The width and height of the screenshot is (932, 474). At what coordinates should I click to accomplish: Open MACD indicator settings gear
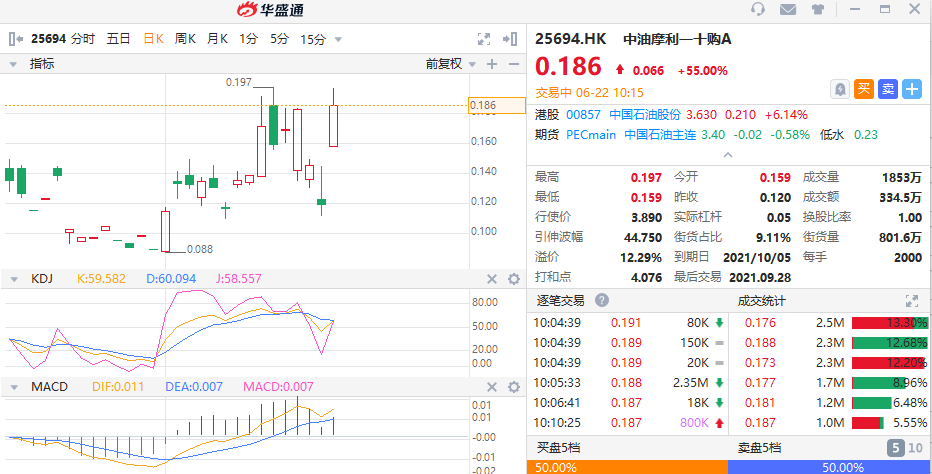[514, 387]
